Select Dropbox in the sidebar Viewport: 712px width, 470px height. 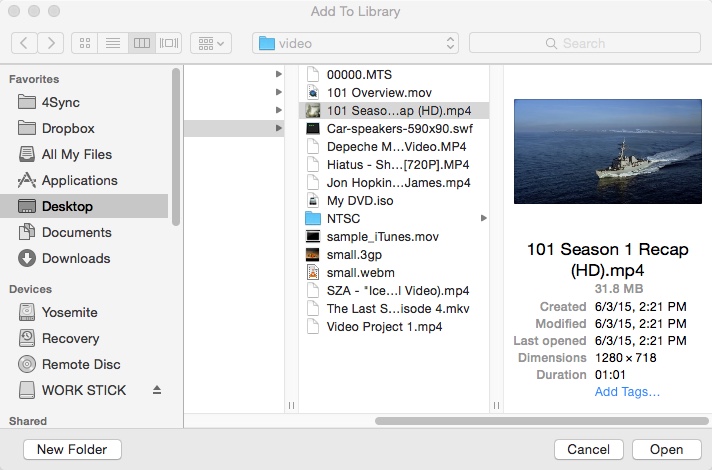coord(84,129)
